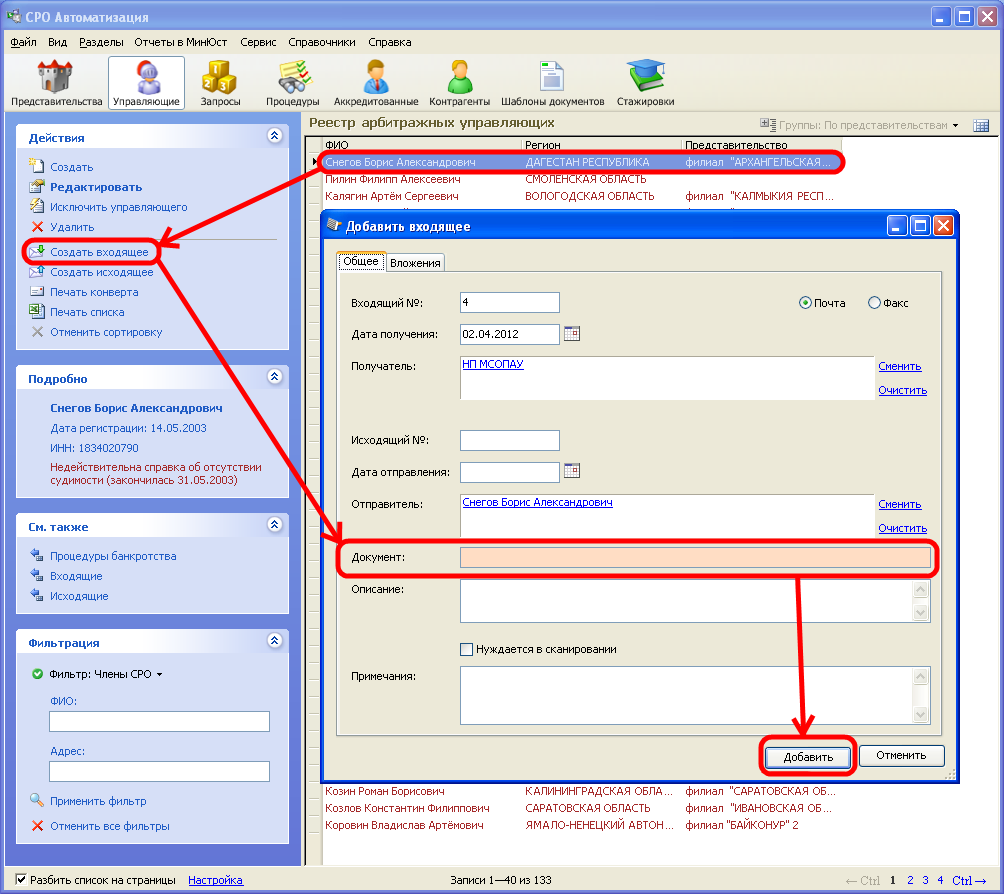Open the Справочники menu
Screen dimensions: 1004x894
coord(322,42)
